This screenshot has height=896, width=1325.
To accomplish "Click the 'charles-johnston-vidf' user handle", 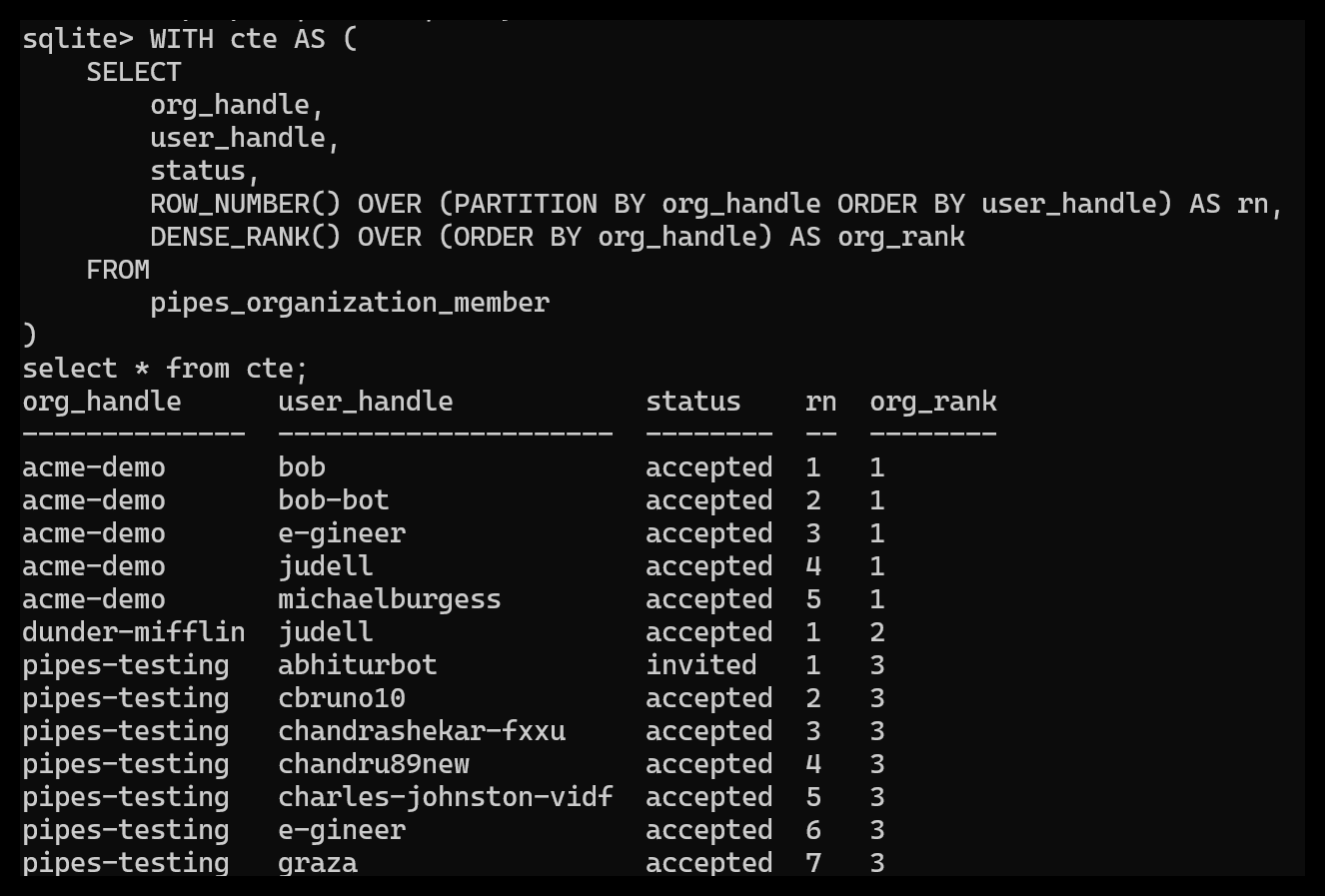I will pyautogui.click(x=446, y=797).
